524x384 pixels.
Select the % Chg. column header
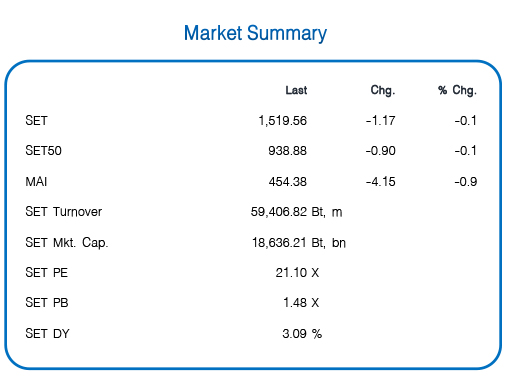coord(457,91)
